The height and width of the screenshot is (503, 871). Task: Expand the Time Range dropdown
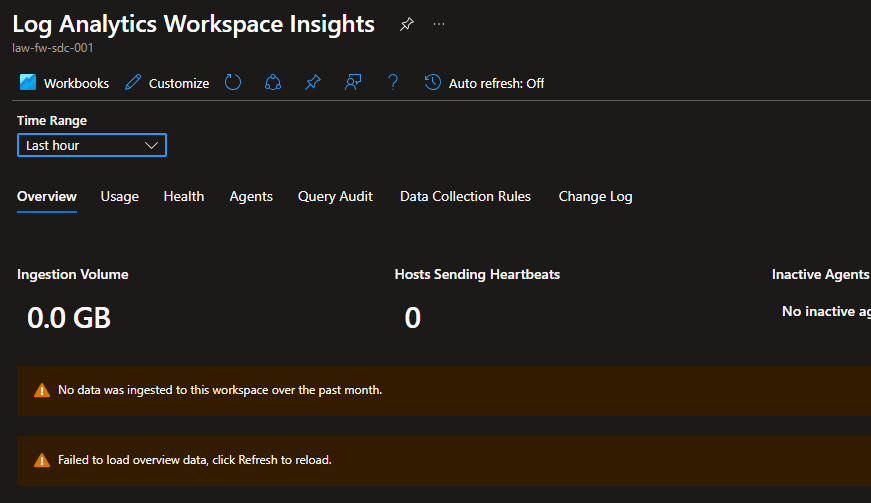pos(92,145)
